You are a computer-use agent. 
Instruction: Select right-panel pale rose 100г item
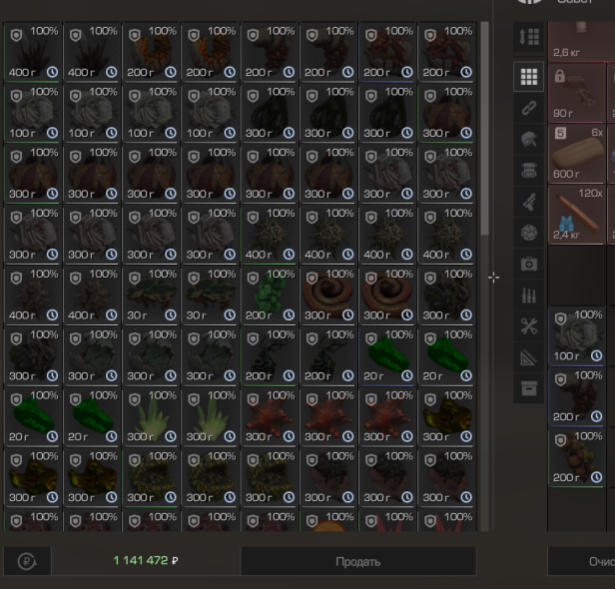click(x=576, y=336)
